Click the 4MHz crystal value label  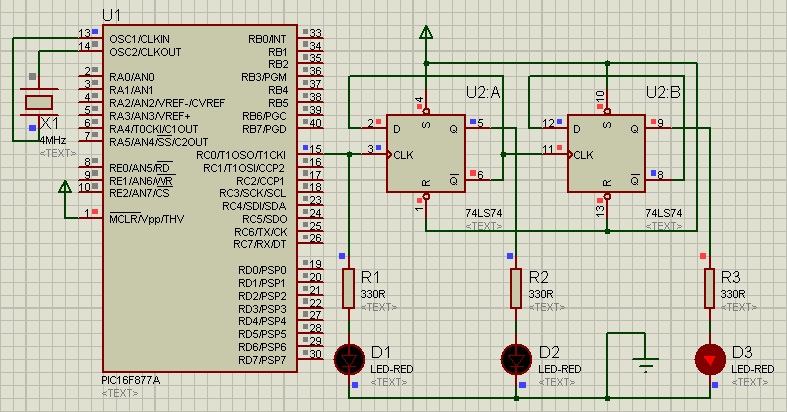pyautogui.click(x=53, y=141)
